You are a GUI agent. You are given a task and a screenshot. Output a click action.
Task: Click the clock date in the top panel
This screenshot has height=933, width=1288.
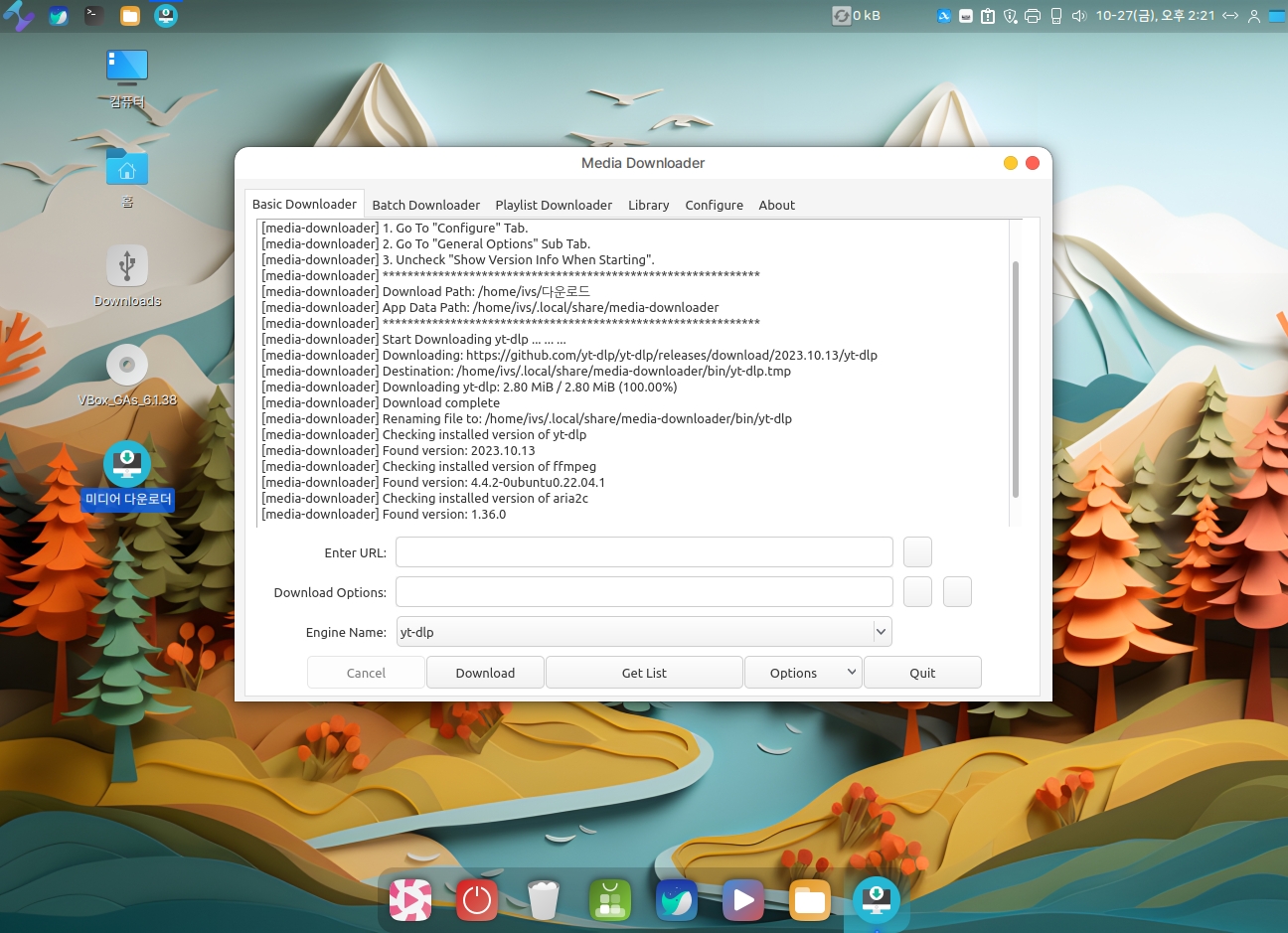point(1155,16)
